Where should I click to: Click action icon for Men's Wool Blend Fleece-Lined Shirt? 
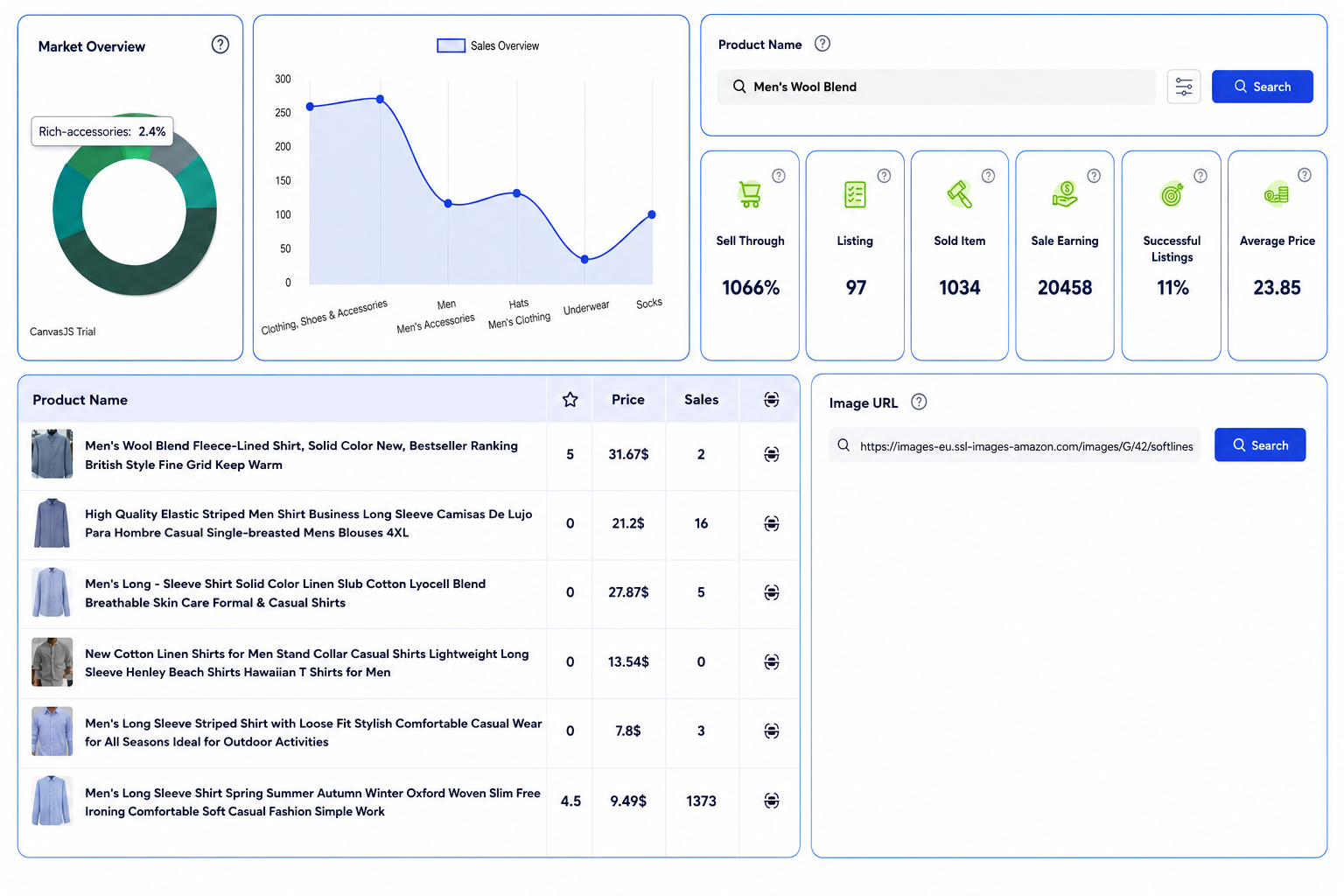771,454
